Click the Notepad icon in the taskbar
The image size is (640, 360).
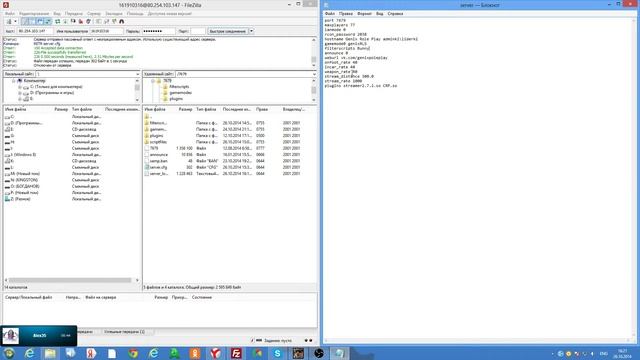340,353
